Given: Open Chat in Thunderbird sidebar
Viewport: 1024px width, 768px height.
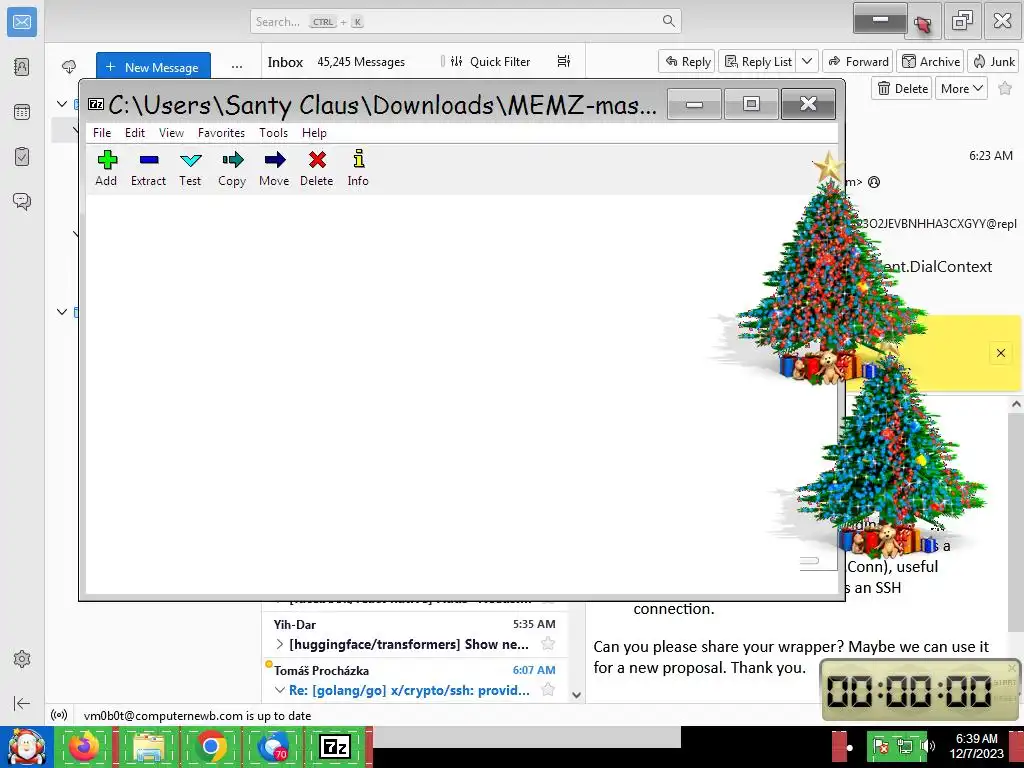Looking at the screenshot, I should [x=22, y=201].
